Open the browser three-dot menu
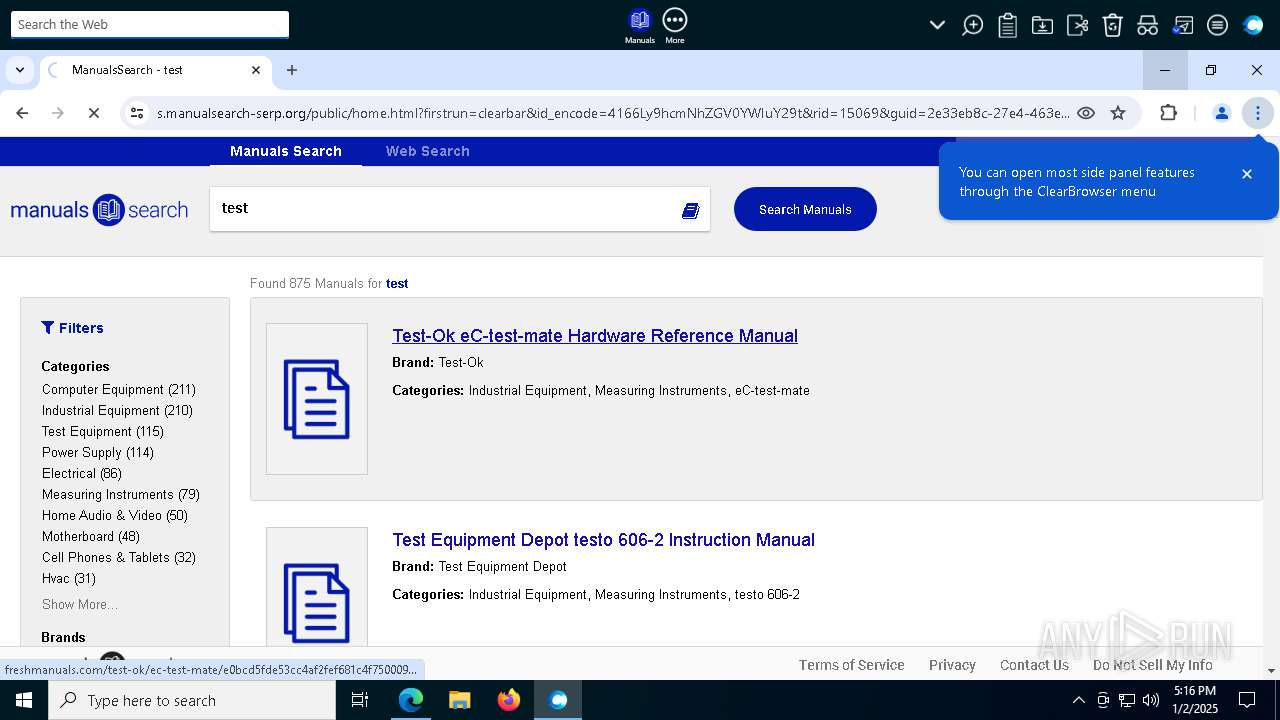Image resolution: width=1280 pixels, height=720 pixels. click(x=1257, y=113)
